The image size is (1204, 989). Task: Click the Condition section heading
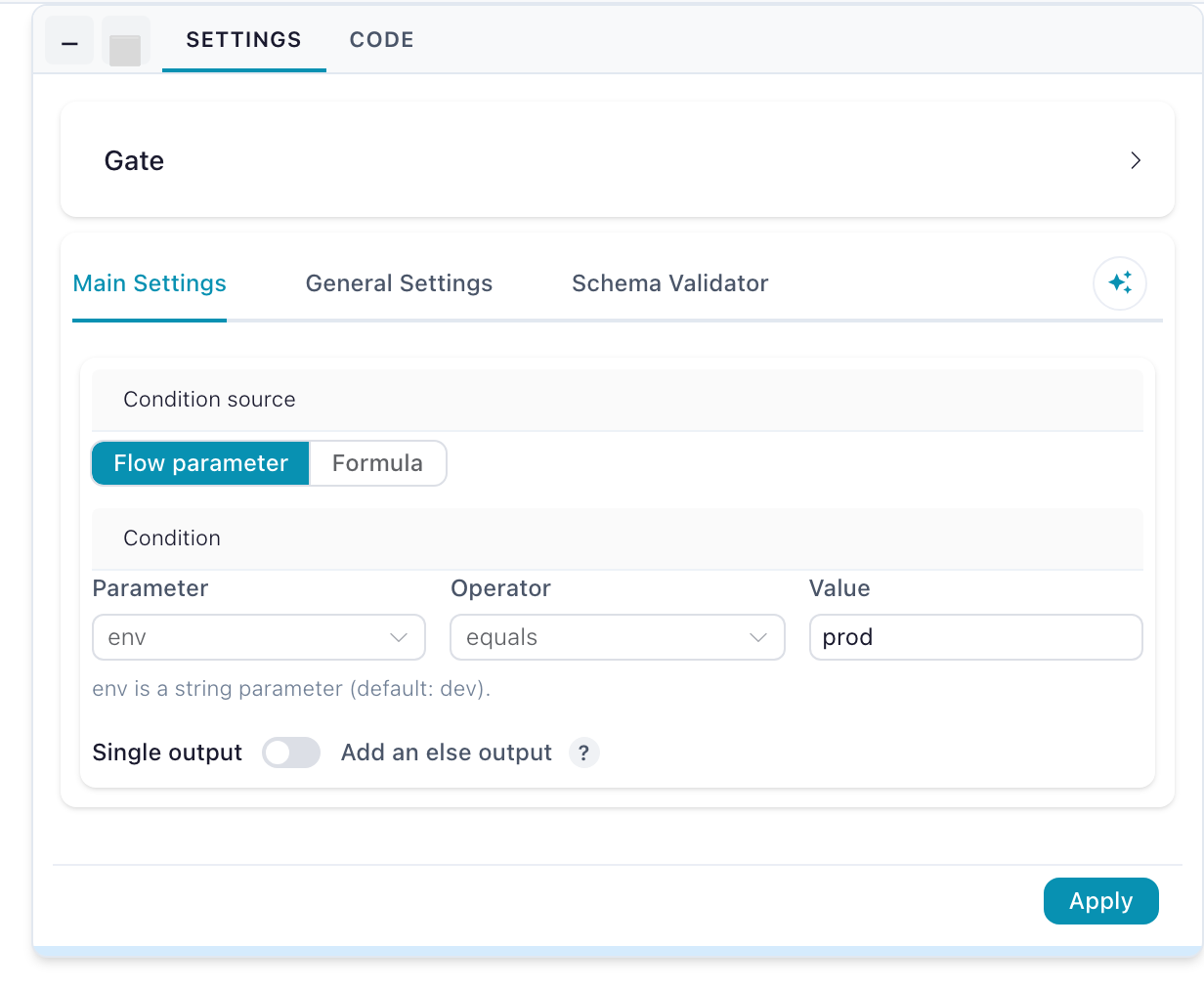tap(172, 538)
